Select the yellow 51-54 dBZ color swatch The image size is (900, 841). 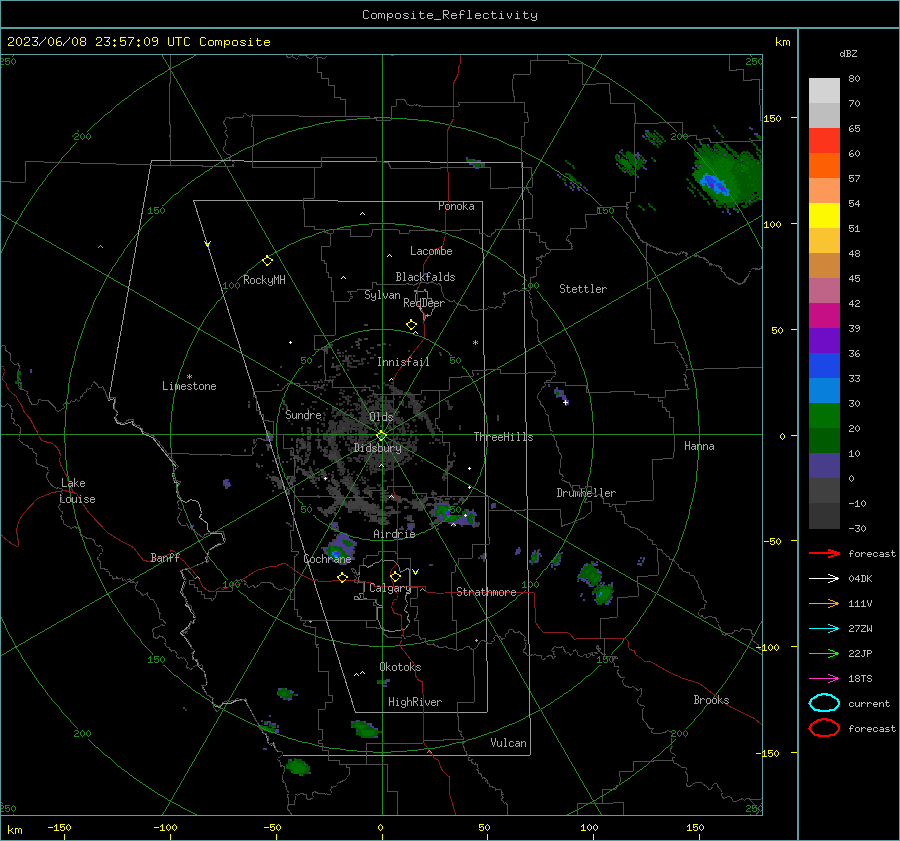click(x=824, y=216)
